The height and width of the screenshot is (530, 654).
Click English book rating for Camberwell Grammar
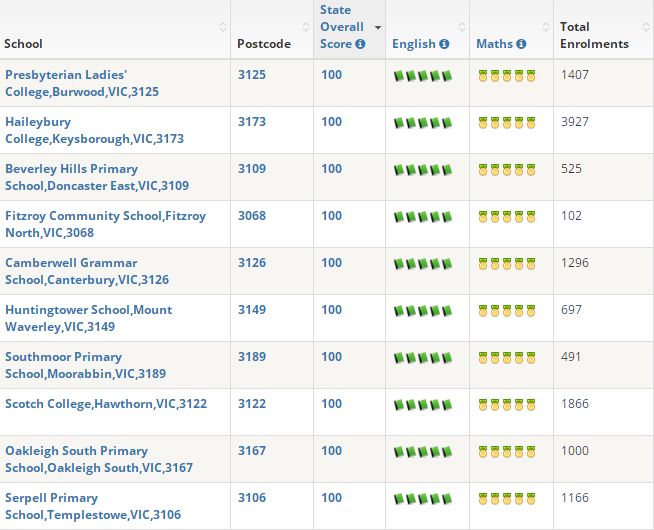[423, 264]
